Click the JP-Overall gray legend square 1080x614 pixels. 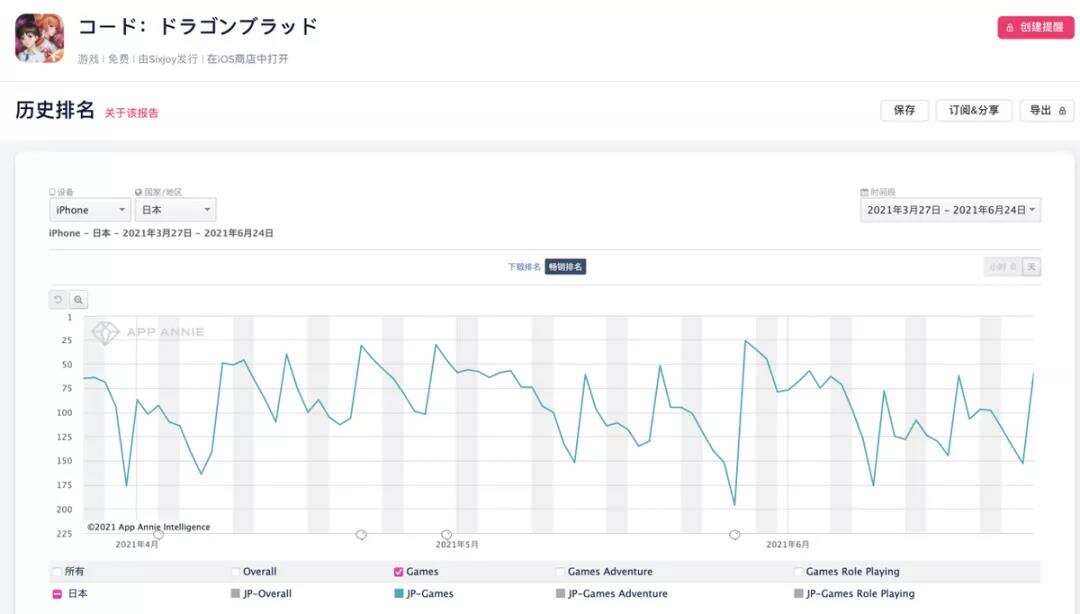pyautogui.click(x=235, y=594)
